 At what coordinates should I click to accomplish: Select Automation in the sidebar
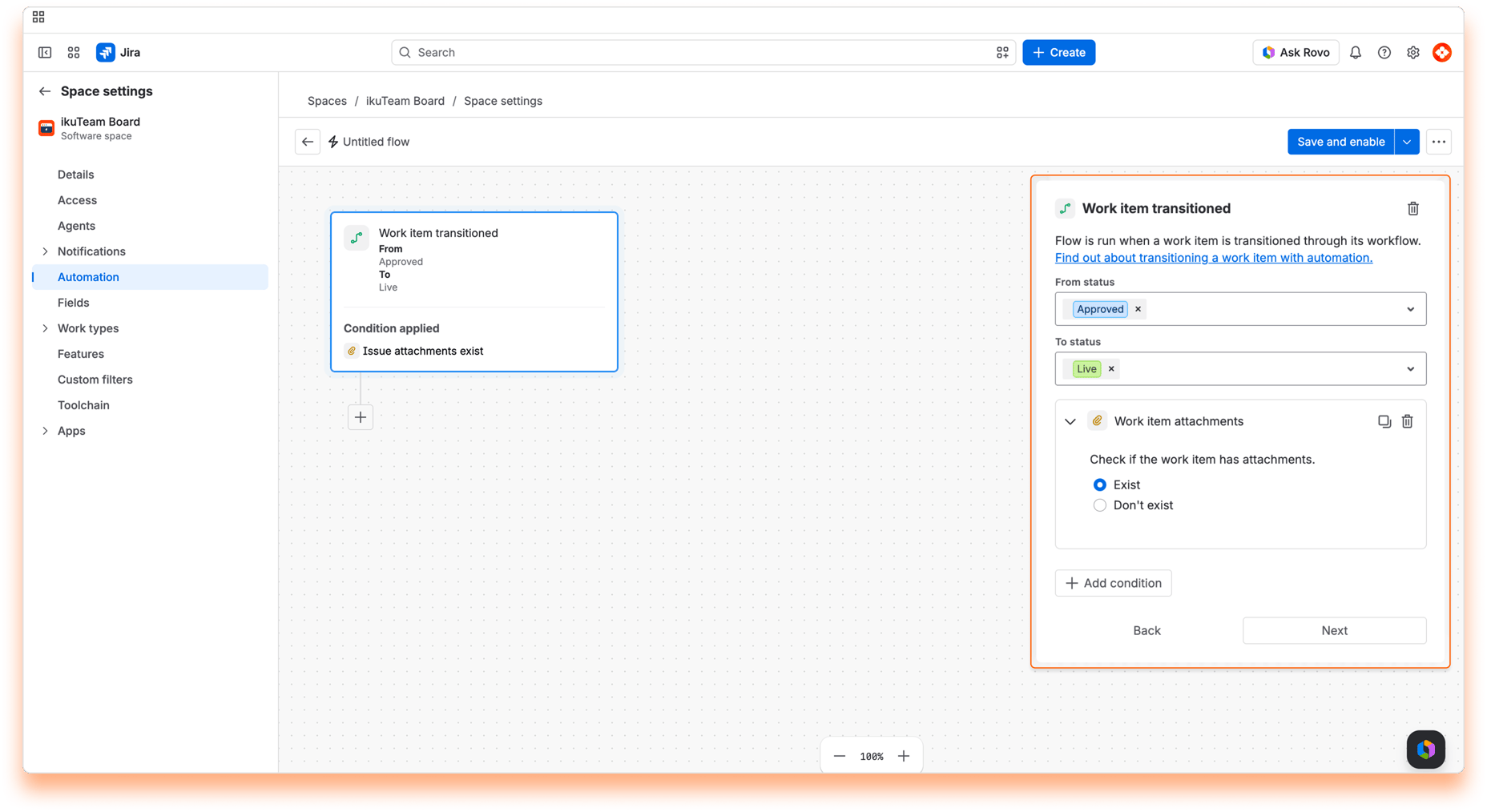[150, 277]
